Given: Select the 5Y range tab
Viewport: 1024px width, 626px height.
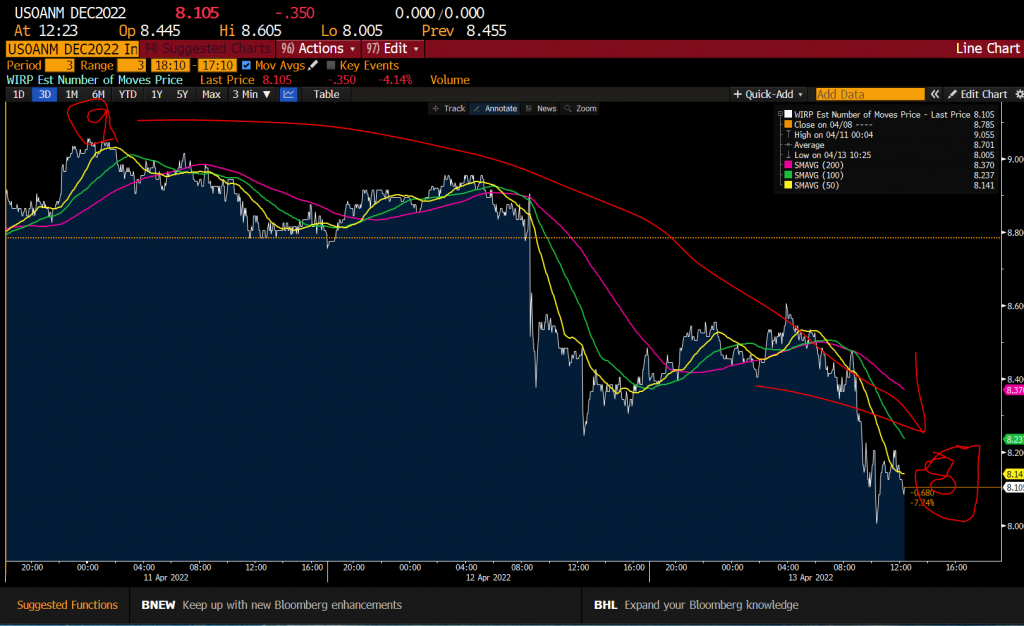Looking at the screenshot, I should [x=182, y=95].
